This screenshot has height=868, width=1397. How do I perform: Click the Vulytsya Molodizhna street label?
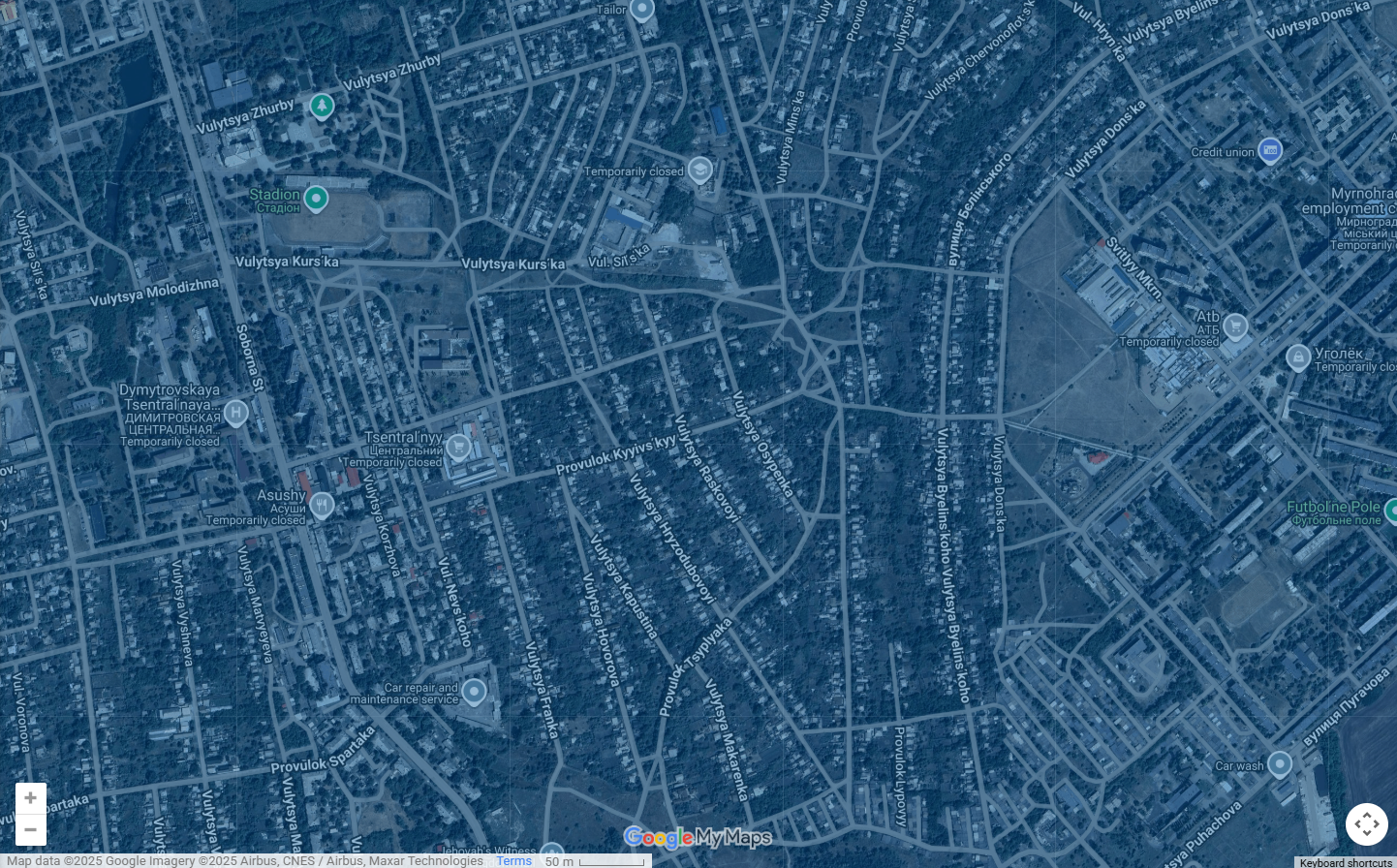coord(154,292)
